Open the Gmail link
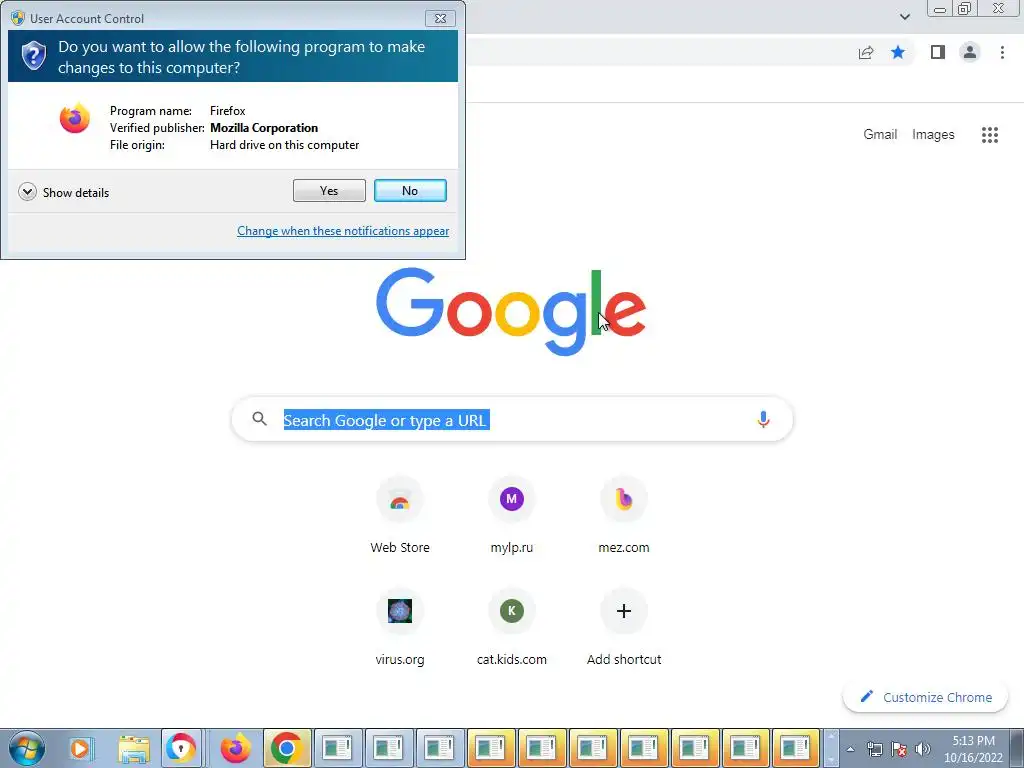 click(x=880, y=135)
